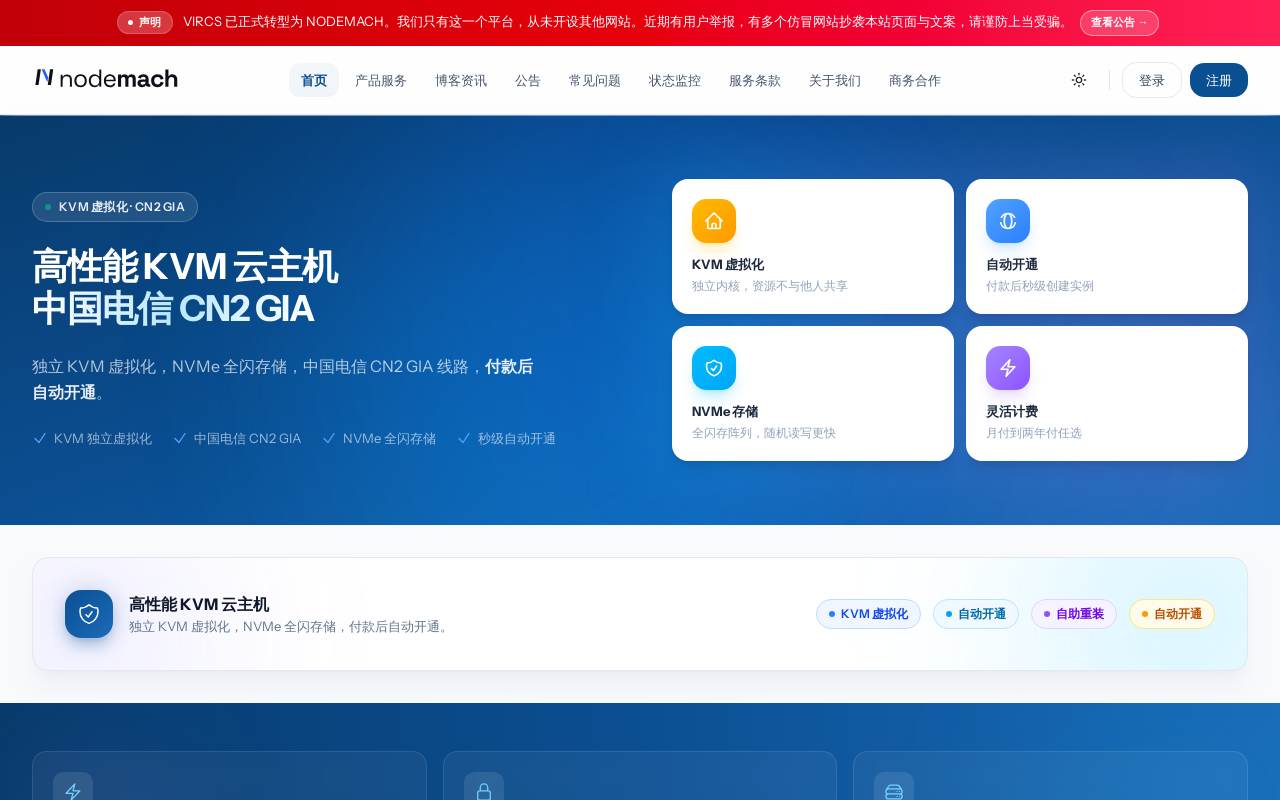1280x800 pixels.
Task: Click the checkmark text KVM 独立虚拟化
Action: 103,438
